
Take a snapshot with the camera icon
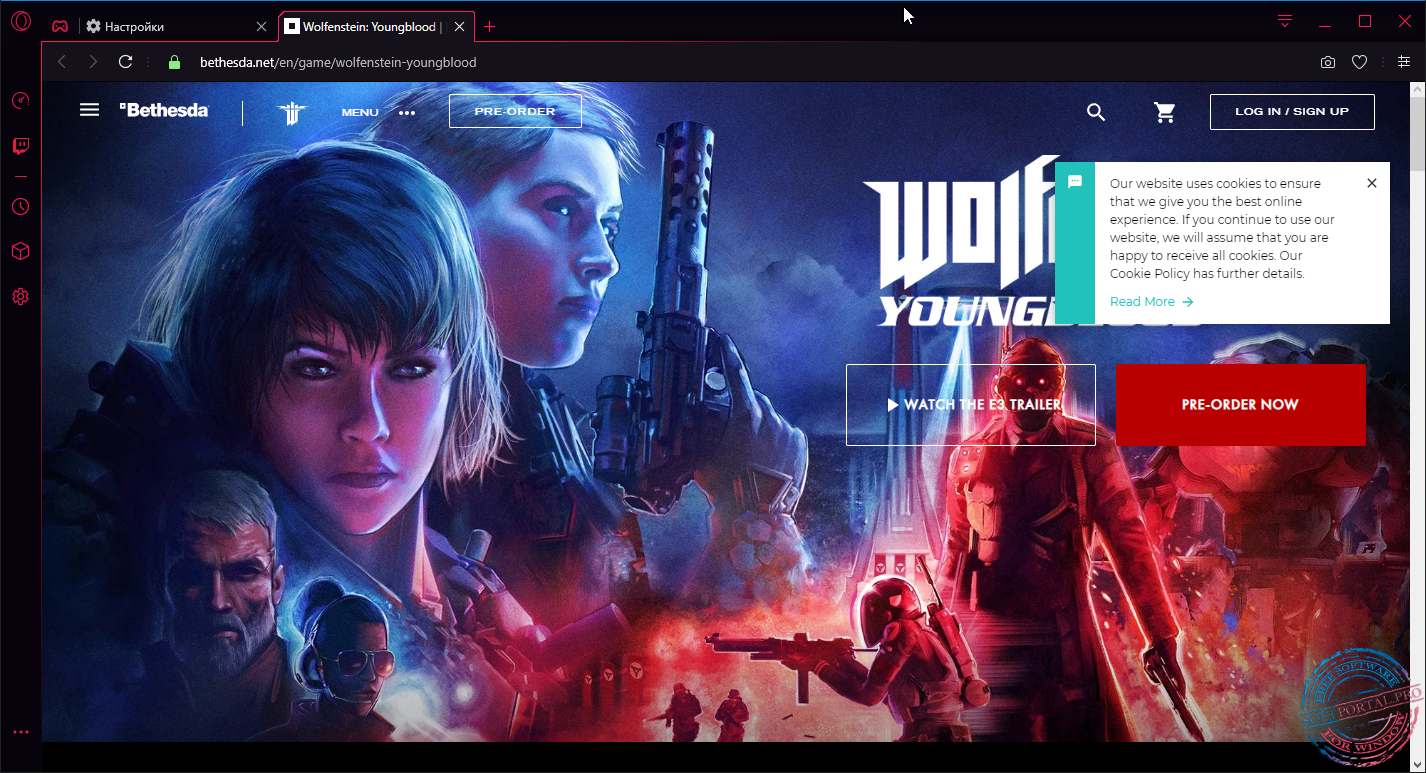point(1328,62)
